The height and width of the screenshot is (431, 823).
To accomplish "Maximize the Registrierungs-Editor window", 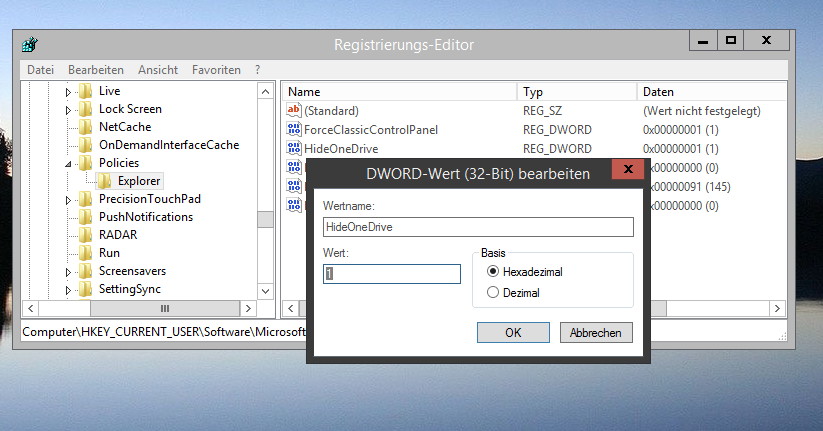I will 731,40.
